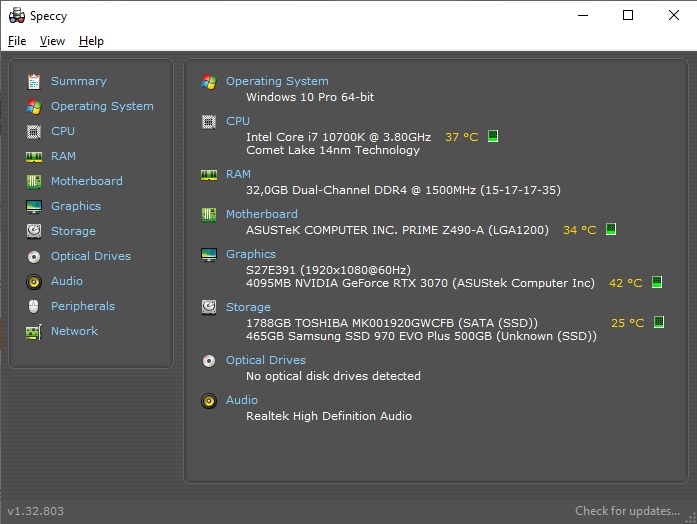Click the Motherboard heading link in main panel
Image resolution: width=697 pixels, height=524 pixels.
click(x=262, y=214)
